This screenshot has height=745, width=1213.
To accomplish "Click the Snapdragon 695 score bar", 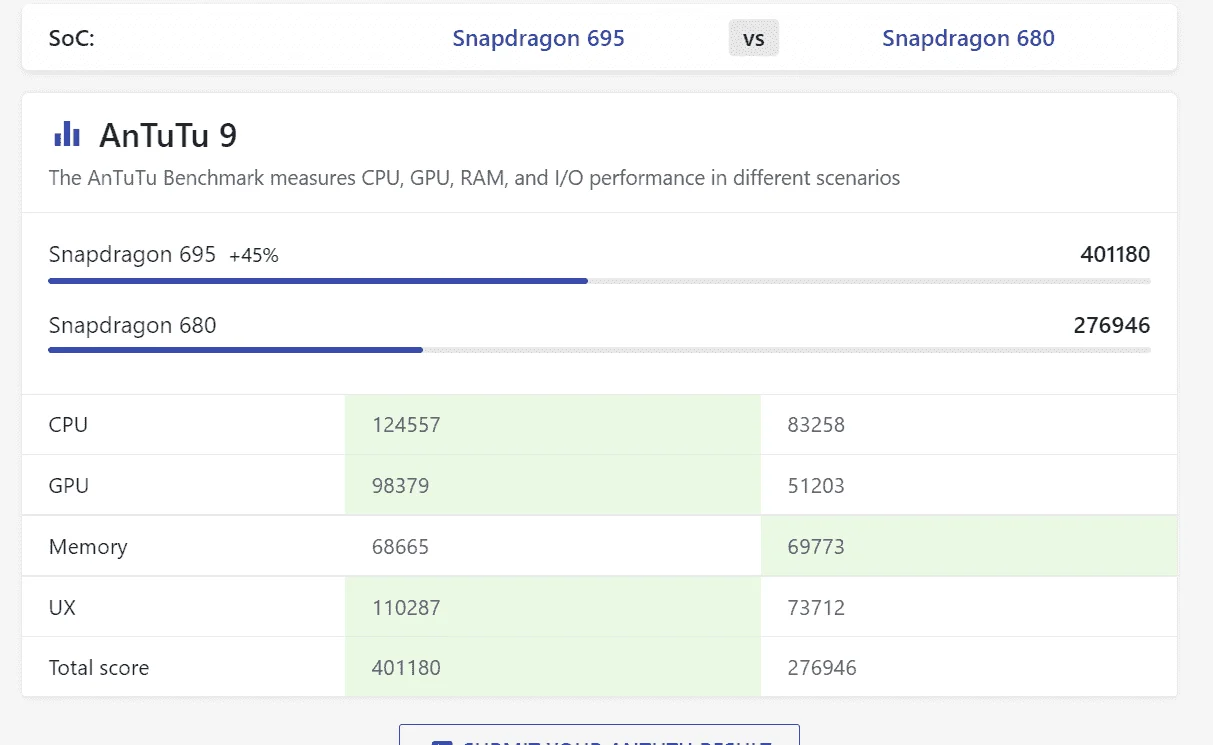I will pos(599,281).
